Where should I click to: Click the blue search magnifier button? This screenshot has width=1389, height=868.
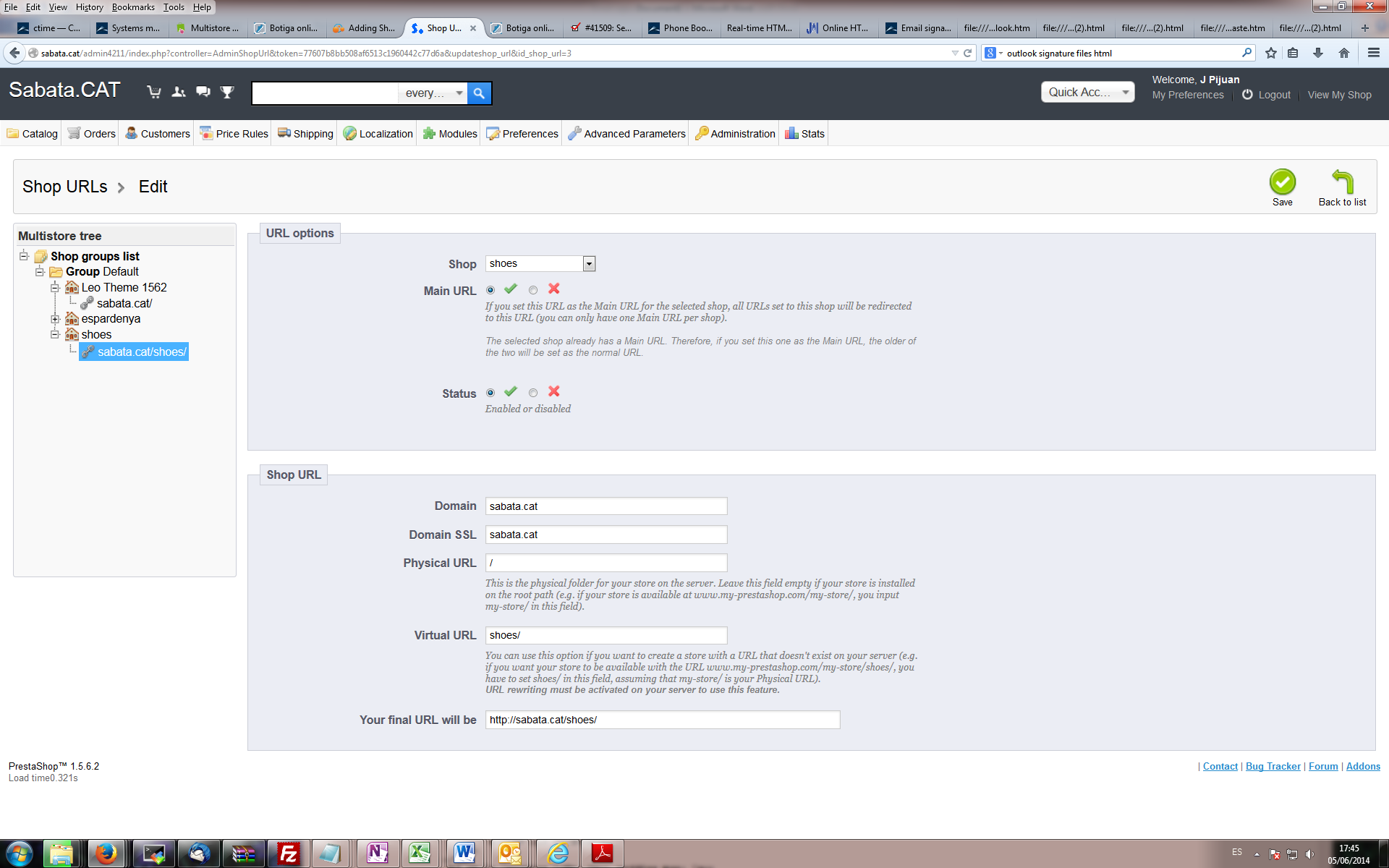(479, 93)
